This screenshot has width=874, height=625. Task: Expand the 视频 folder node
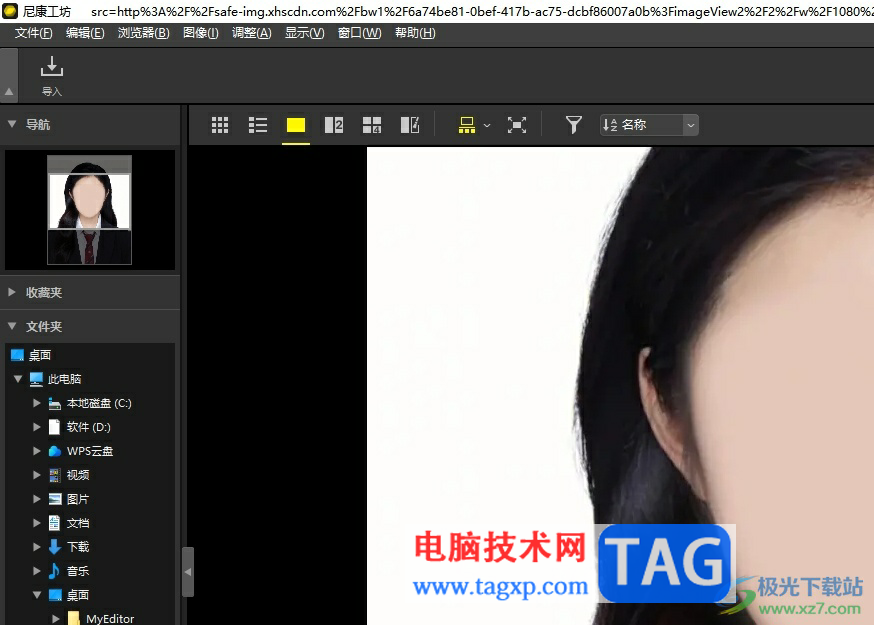coord(37,475)
